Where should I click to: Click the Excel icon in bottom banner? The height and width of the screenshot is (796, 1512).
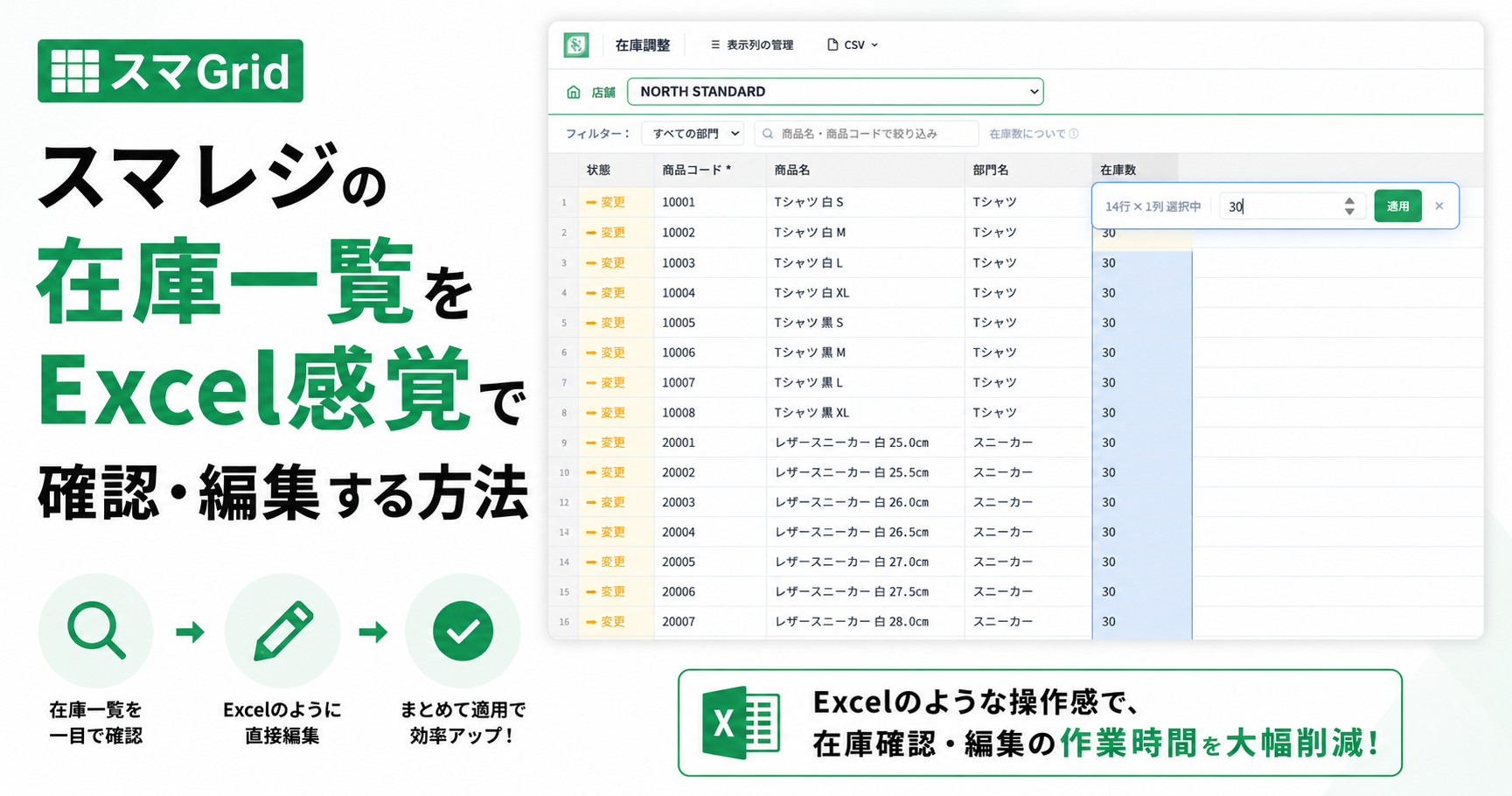click(742, 723)
